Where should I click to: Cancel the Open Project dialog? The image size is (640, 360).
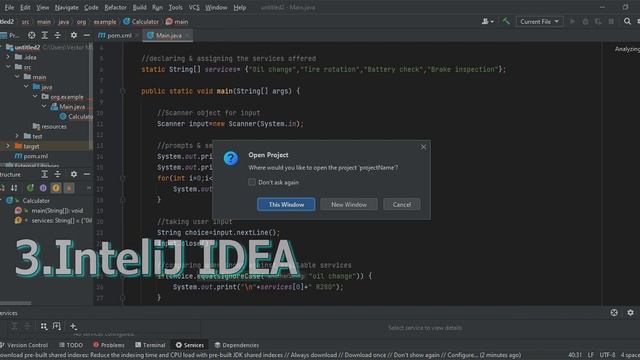click(x=402, y=204)
